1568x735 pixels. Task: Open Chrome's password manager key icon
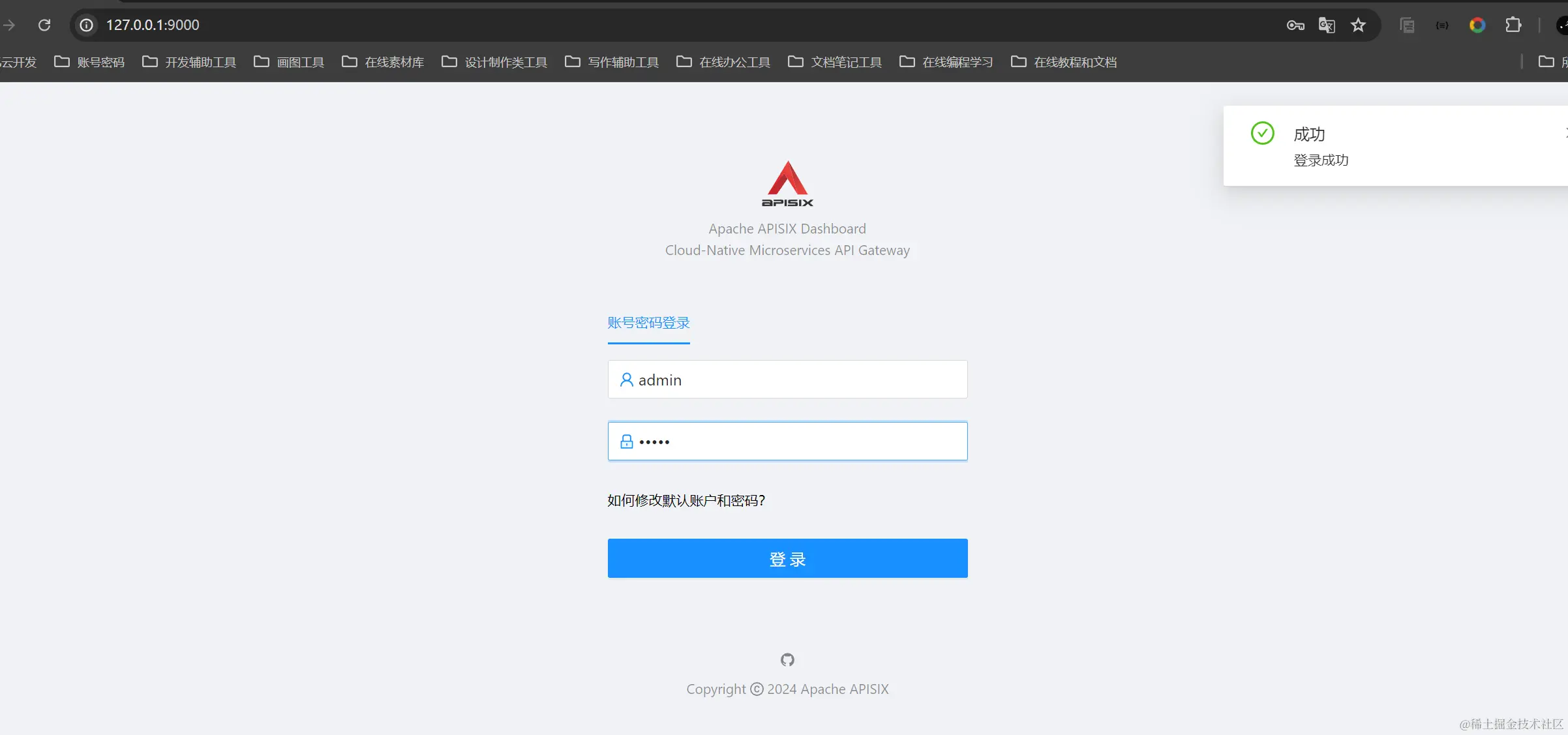1295,25
